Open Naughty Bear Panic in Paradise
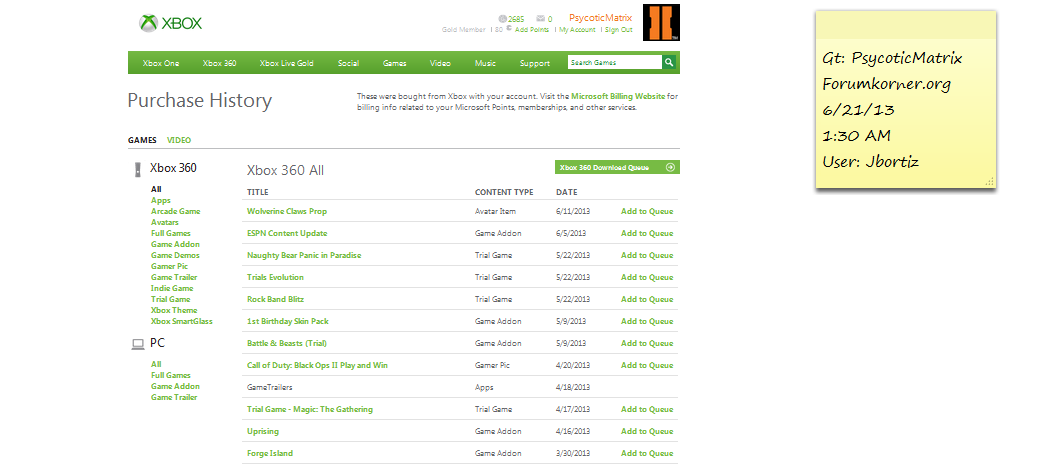 (304, 255)
